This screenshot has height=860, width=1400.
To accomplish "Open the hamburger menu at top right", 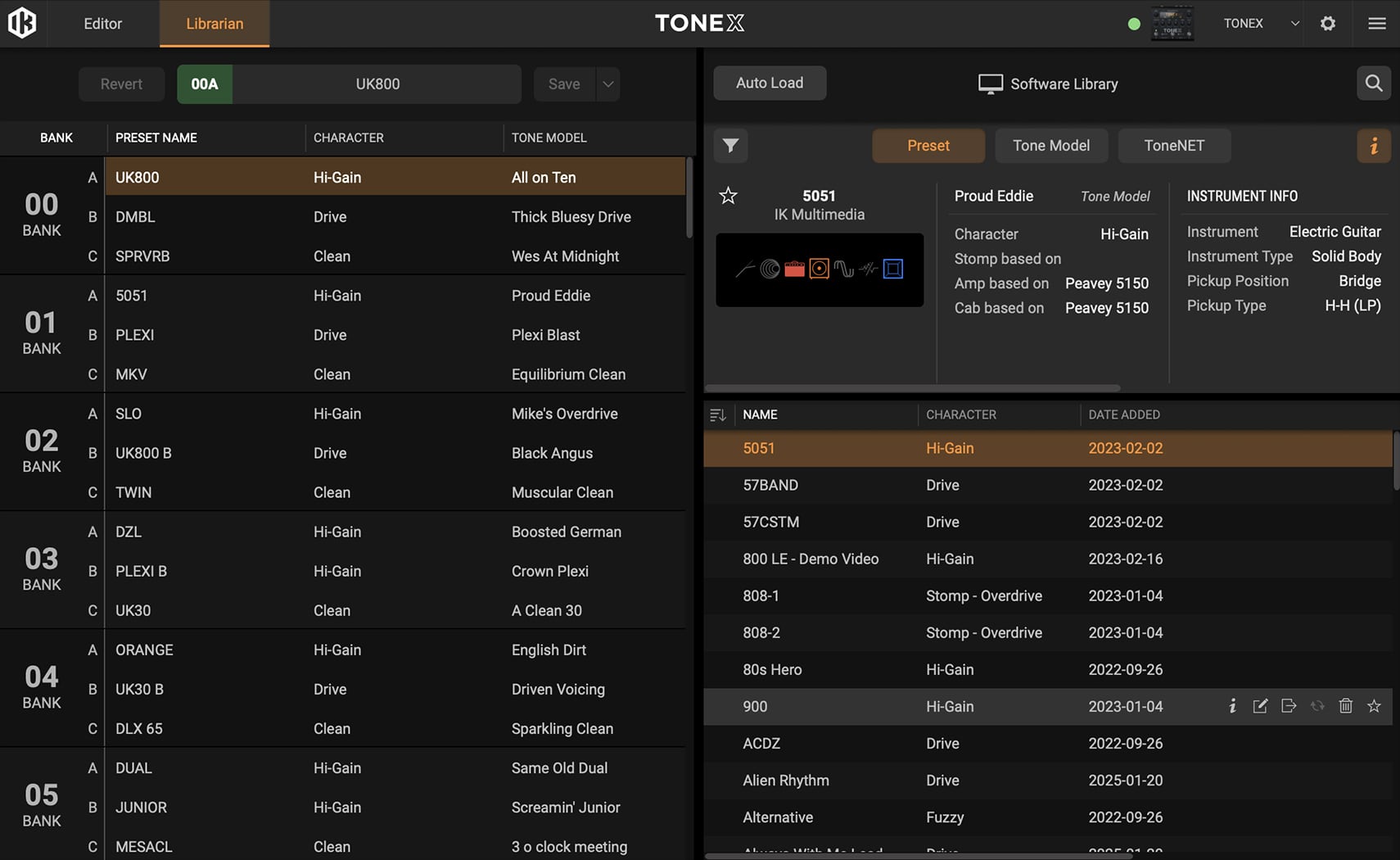I will [x=1377, y=24].
